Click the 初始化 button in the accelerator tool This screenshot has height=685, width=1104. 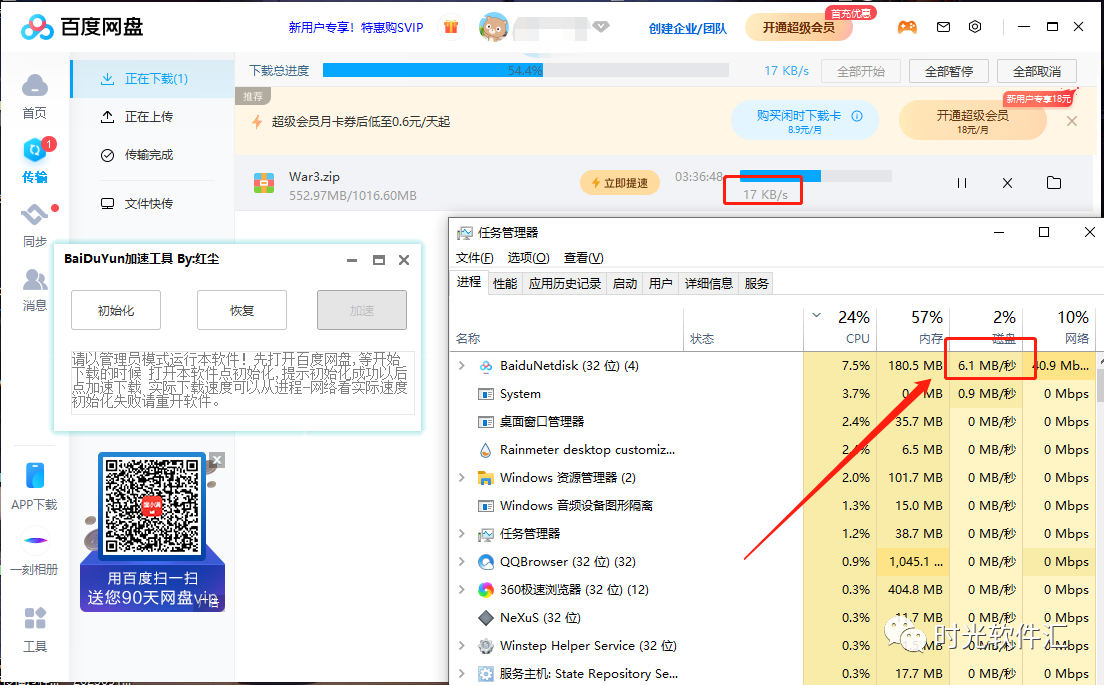click(x=116, y=310)
